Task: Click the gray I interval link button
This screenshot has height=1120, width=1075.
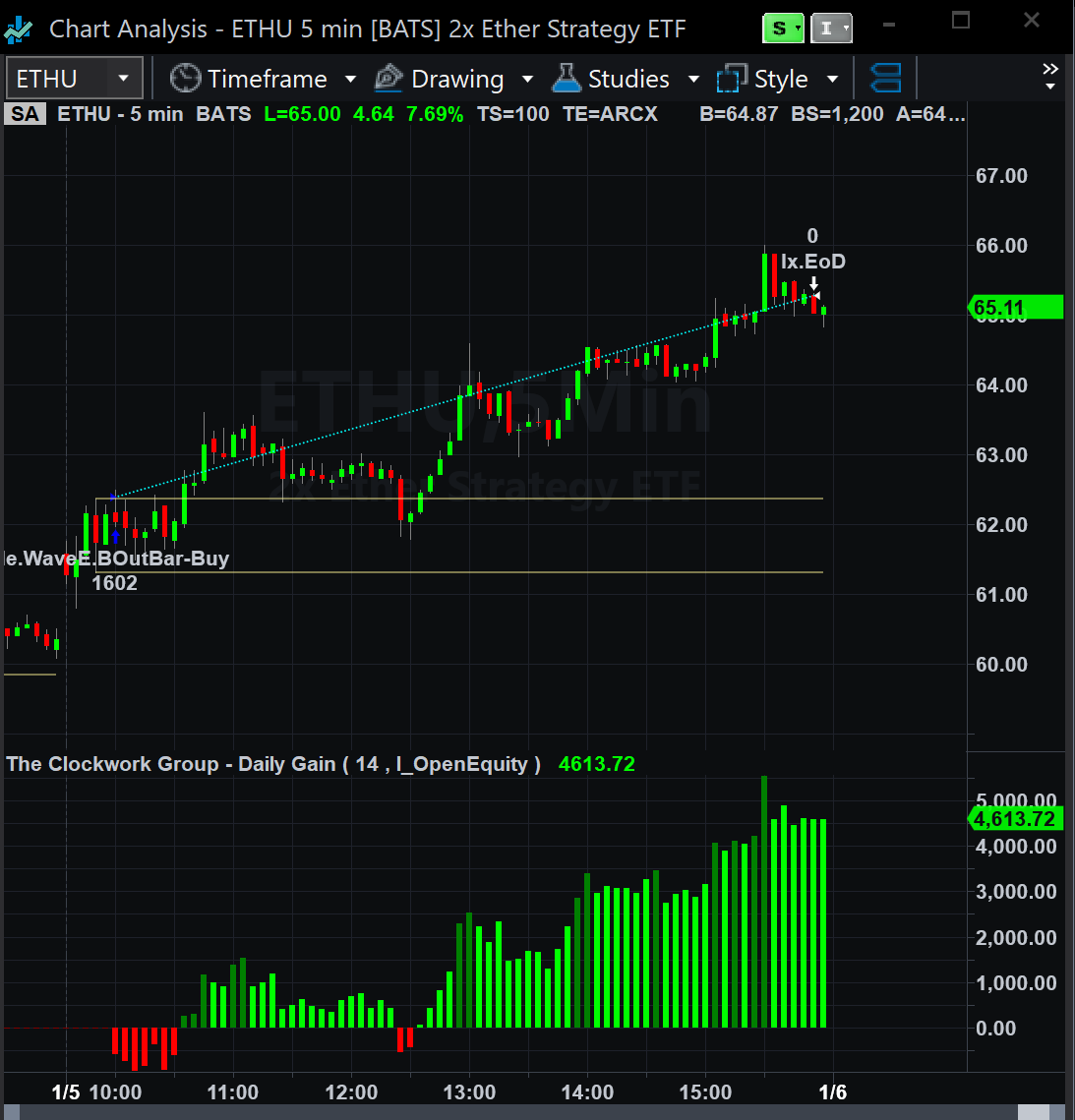Action: coord(831,29)
